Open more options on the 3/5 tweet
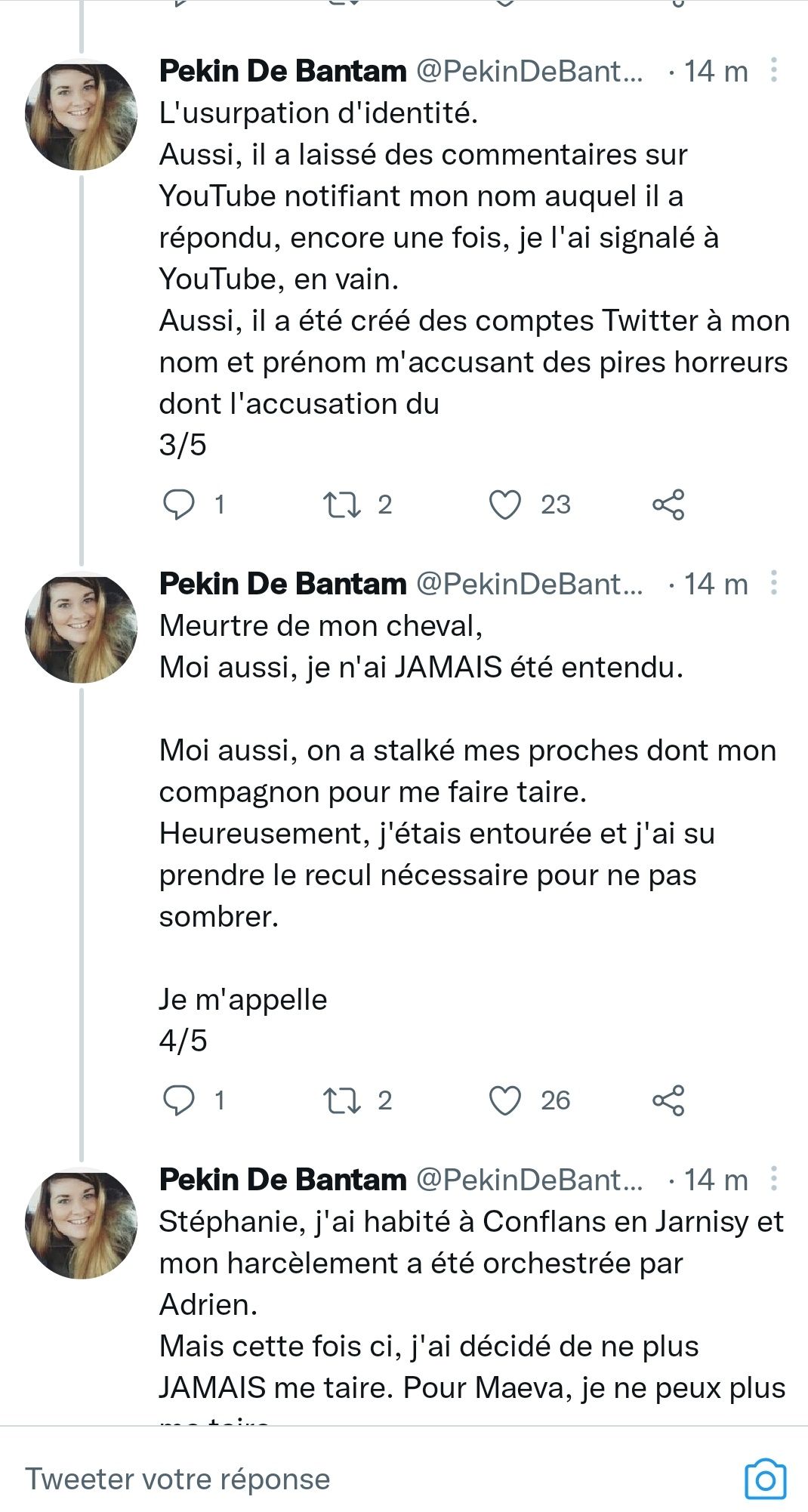This screenshot has width=808, height=1512. point(774,70)
